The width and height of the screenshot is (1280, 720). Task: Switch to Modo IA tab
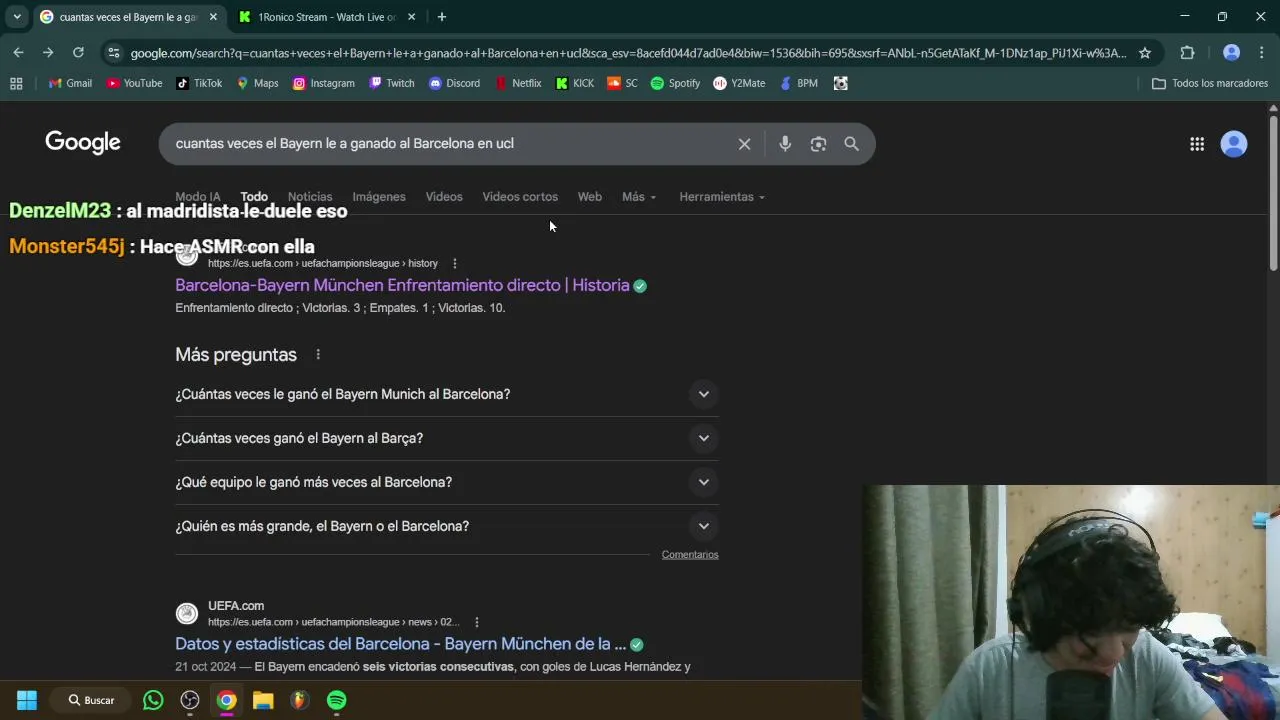pos(198,197)
